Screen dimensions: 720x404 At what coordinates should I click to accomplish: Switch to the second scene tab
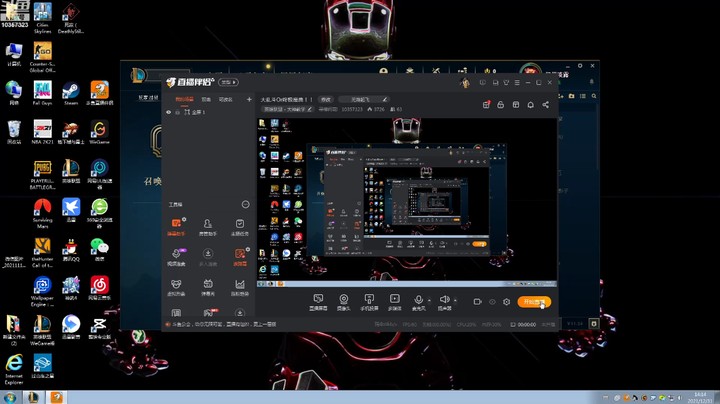206,99
